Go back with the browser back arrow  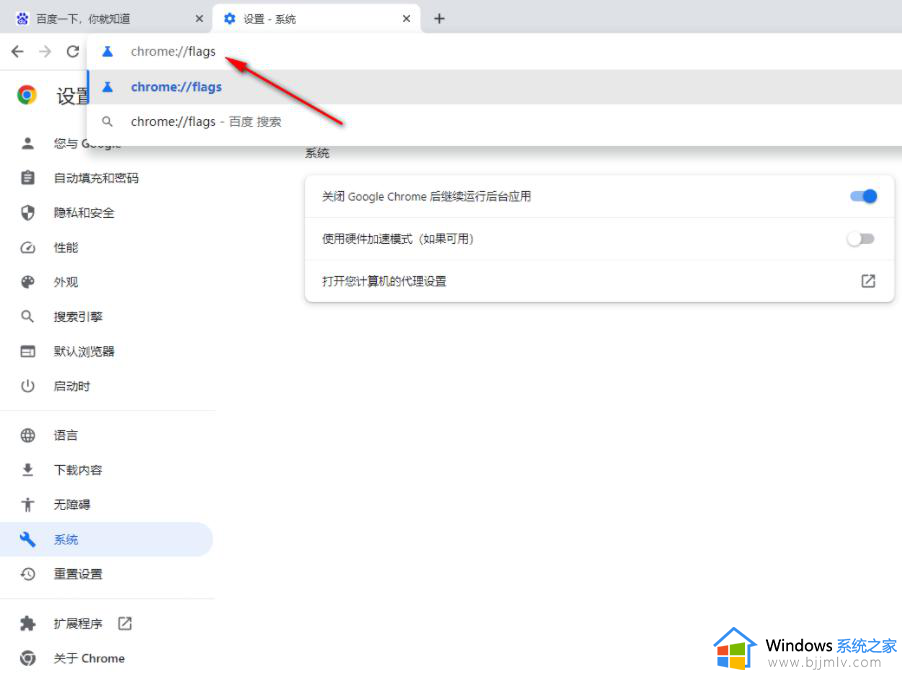(x=18, y=52)
